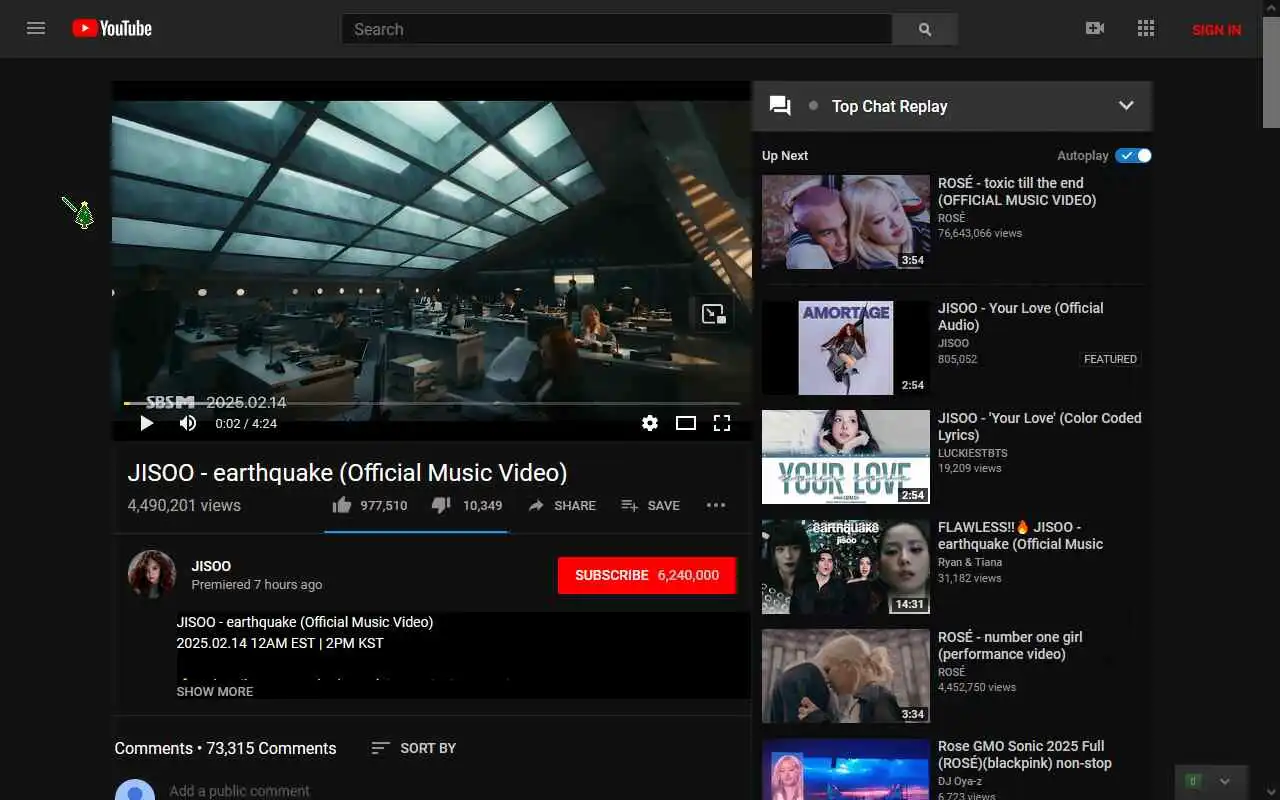Focus the Search input field

point(617,29)
